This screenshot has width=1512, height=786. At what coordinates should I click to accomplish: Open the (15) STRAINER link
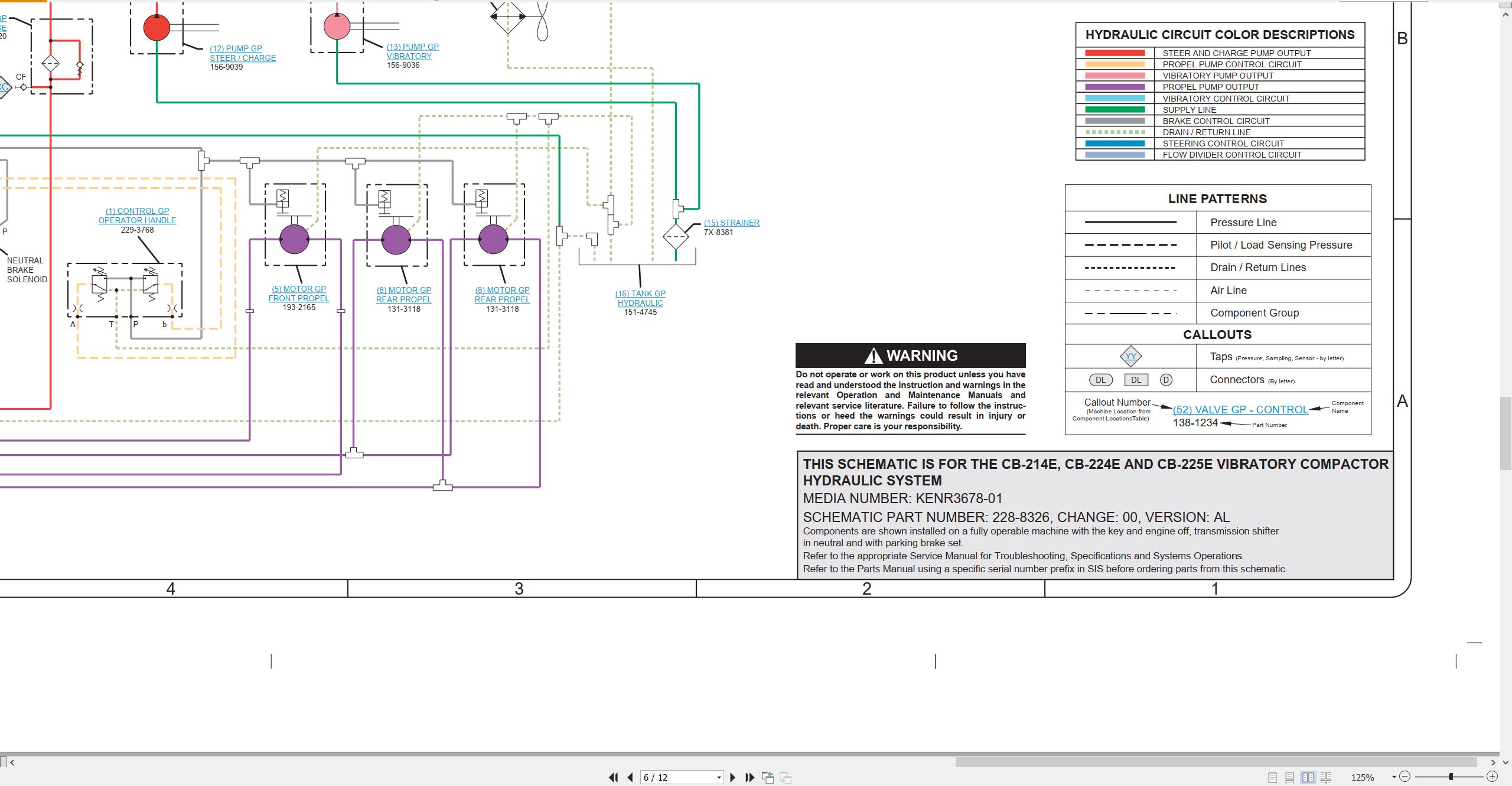732,223
